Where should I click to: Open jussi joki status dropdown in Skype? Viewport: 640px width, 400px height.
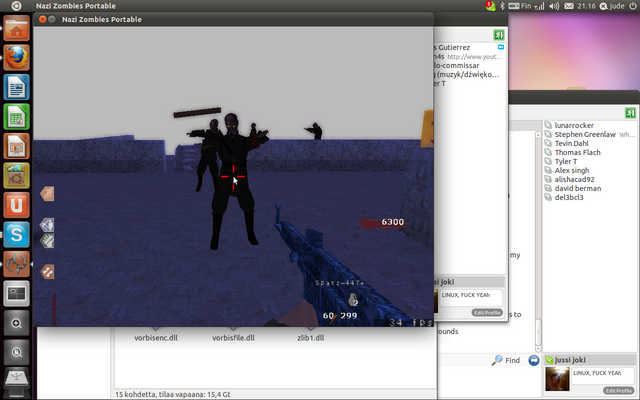tap(550, 360)
